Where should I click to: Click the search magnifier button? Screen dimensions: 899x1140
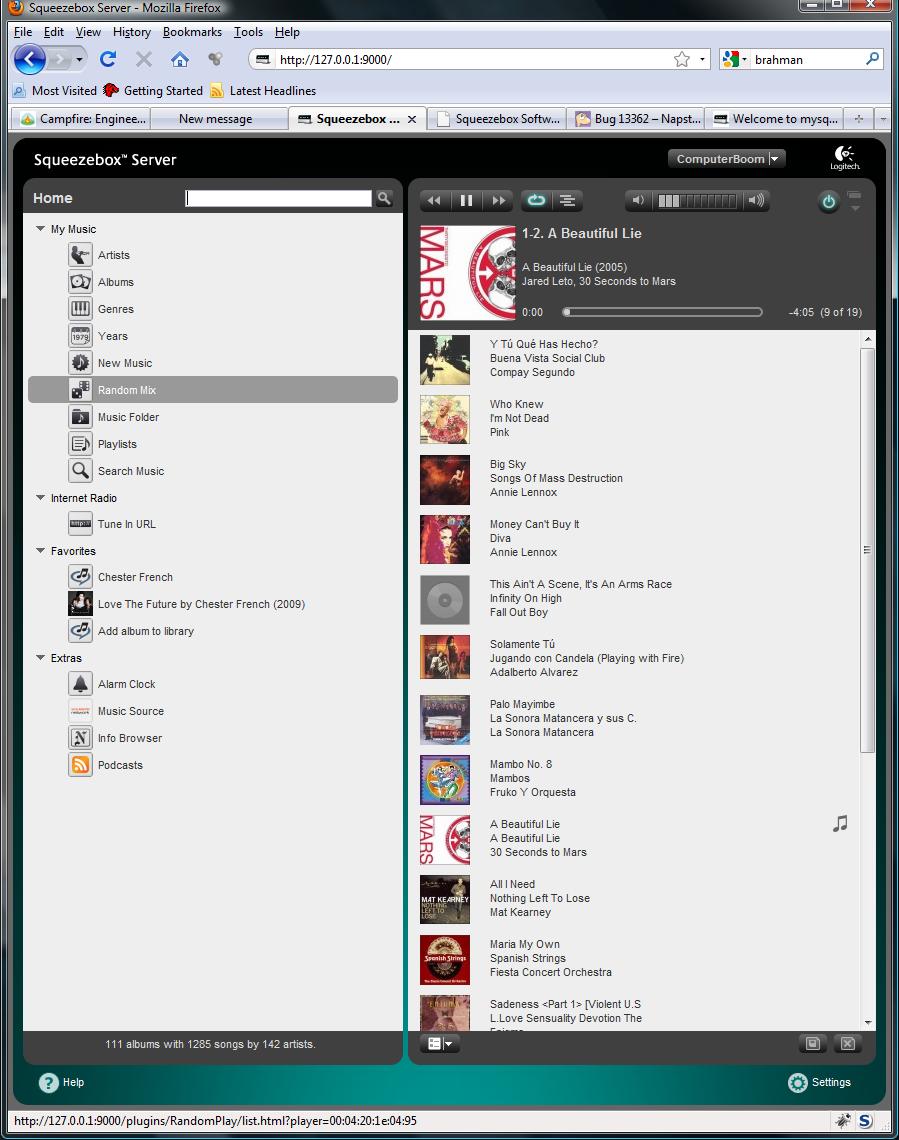384,199
